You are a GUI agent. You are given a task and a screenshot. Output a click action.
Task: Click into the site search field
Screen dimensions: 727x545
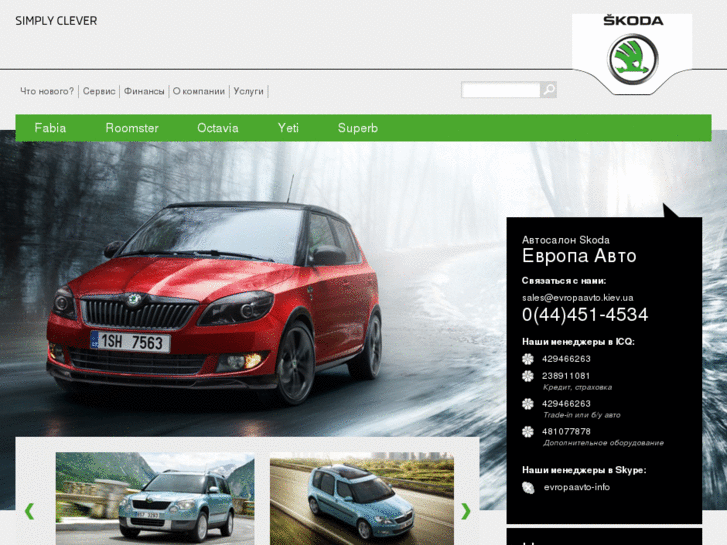[501, 90]
